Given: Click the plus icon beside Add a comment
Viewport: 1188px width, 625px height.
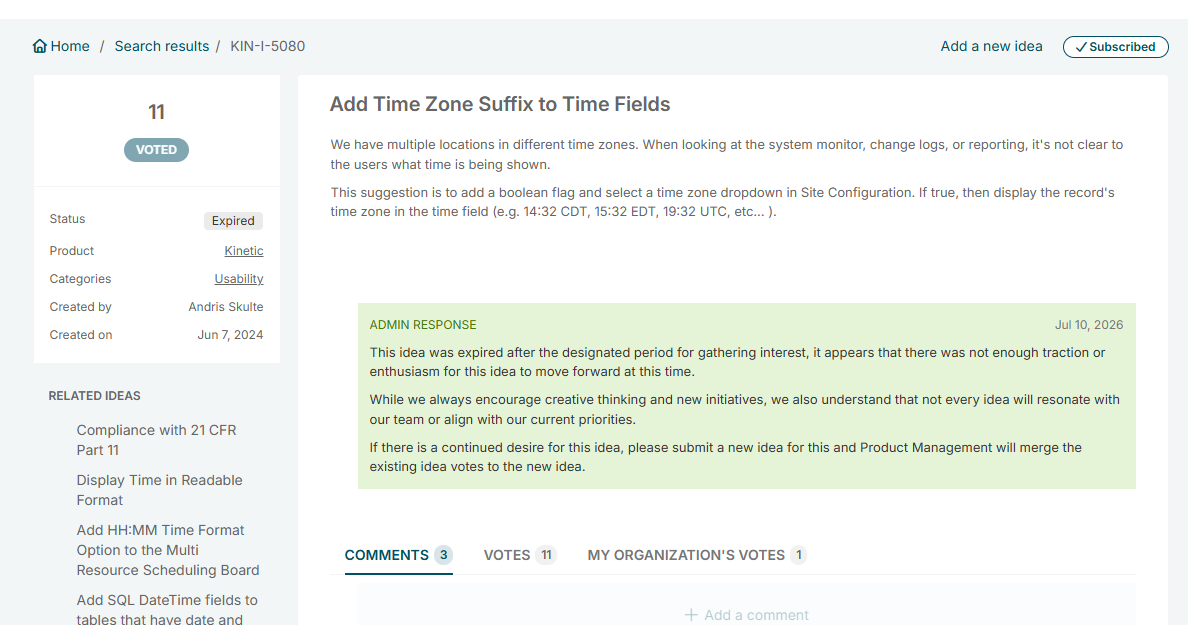Looking at the screenshot, I should click(x=691, y=615).
